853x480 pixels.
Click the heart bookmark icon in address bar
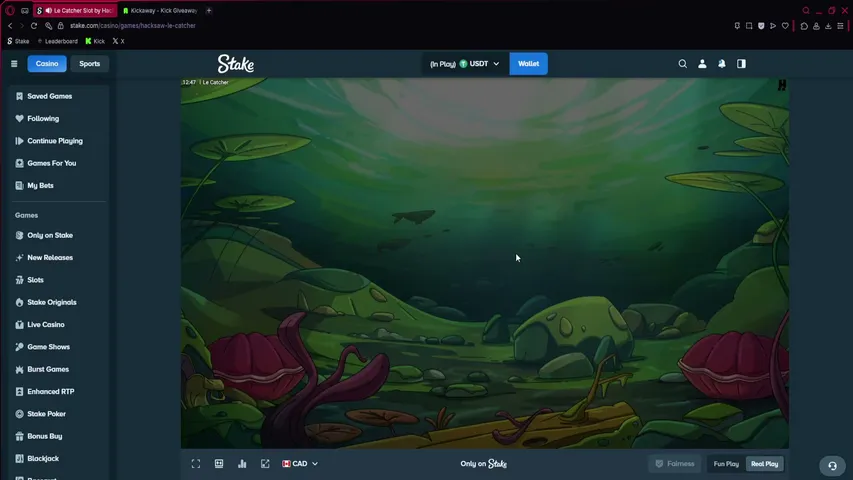click(785, 26)
